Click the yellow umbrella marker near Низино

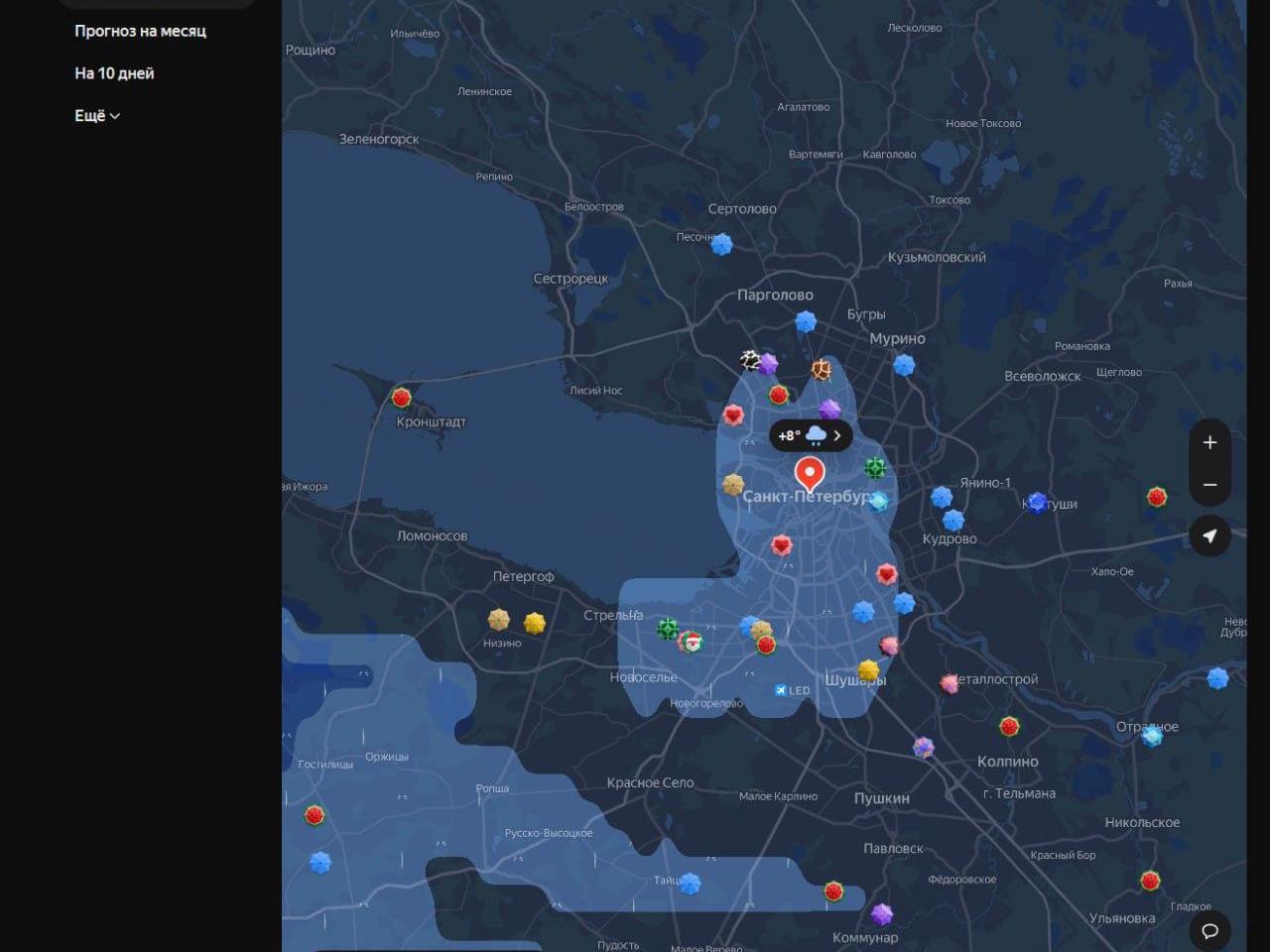[x=535, y=623]
